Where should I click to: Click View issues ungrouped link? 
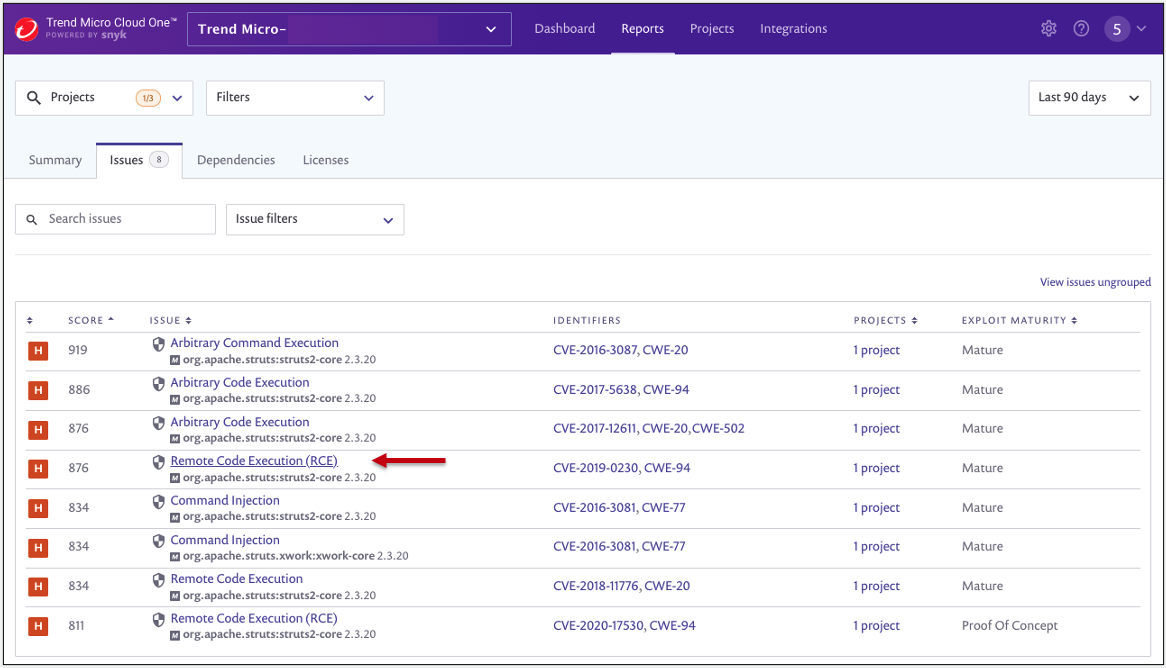point(1095,283)
